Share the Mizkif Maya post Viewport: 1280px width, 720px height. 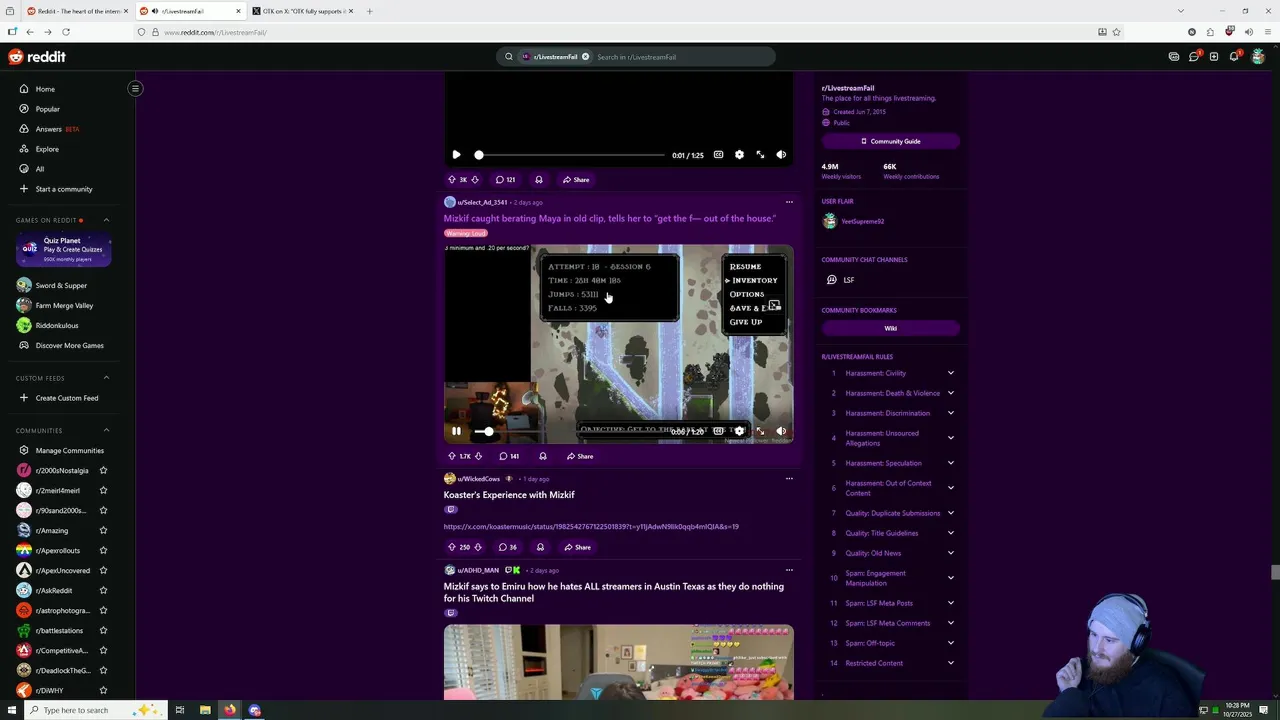click(x=579, y=456)
